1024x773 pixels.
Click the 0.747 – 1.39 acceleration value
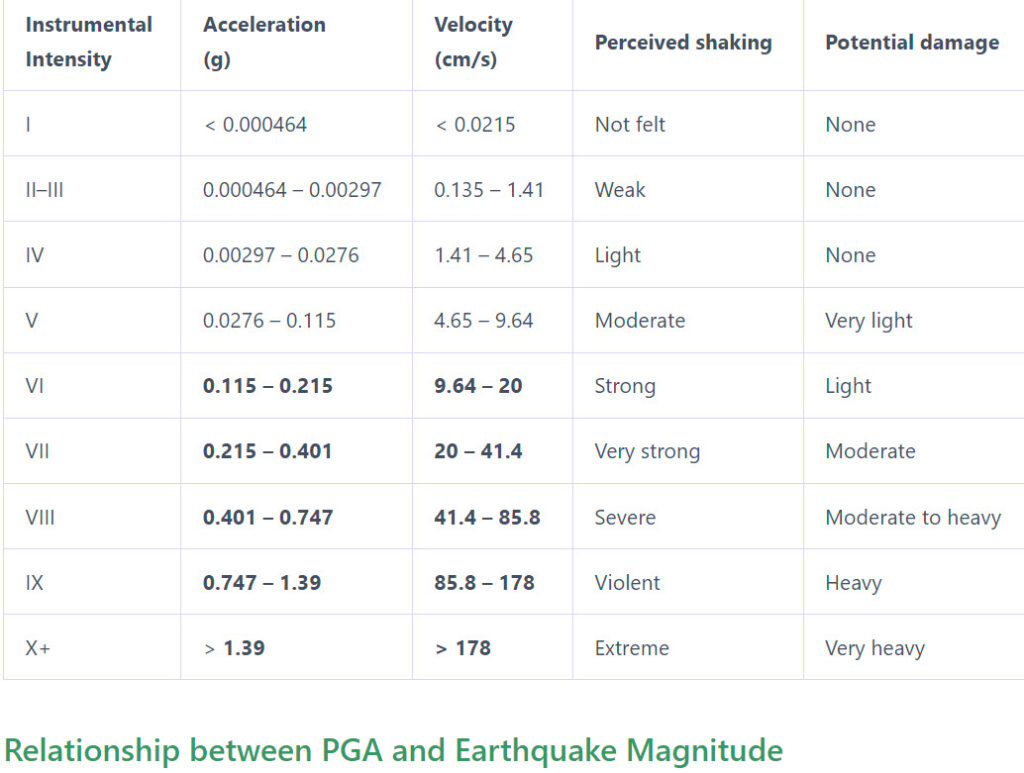coord(262,583)
